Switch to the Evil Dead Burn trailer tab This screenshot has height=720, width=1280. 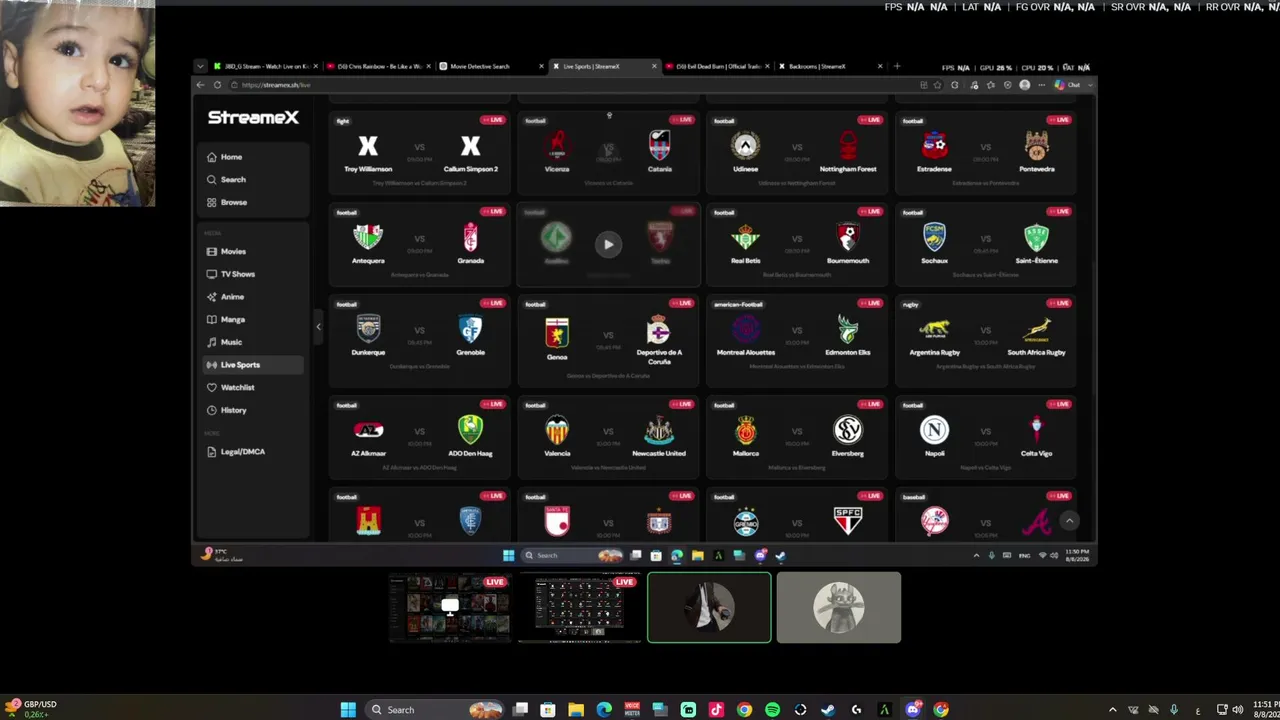tap(717, 67)
